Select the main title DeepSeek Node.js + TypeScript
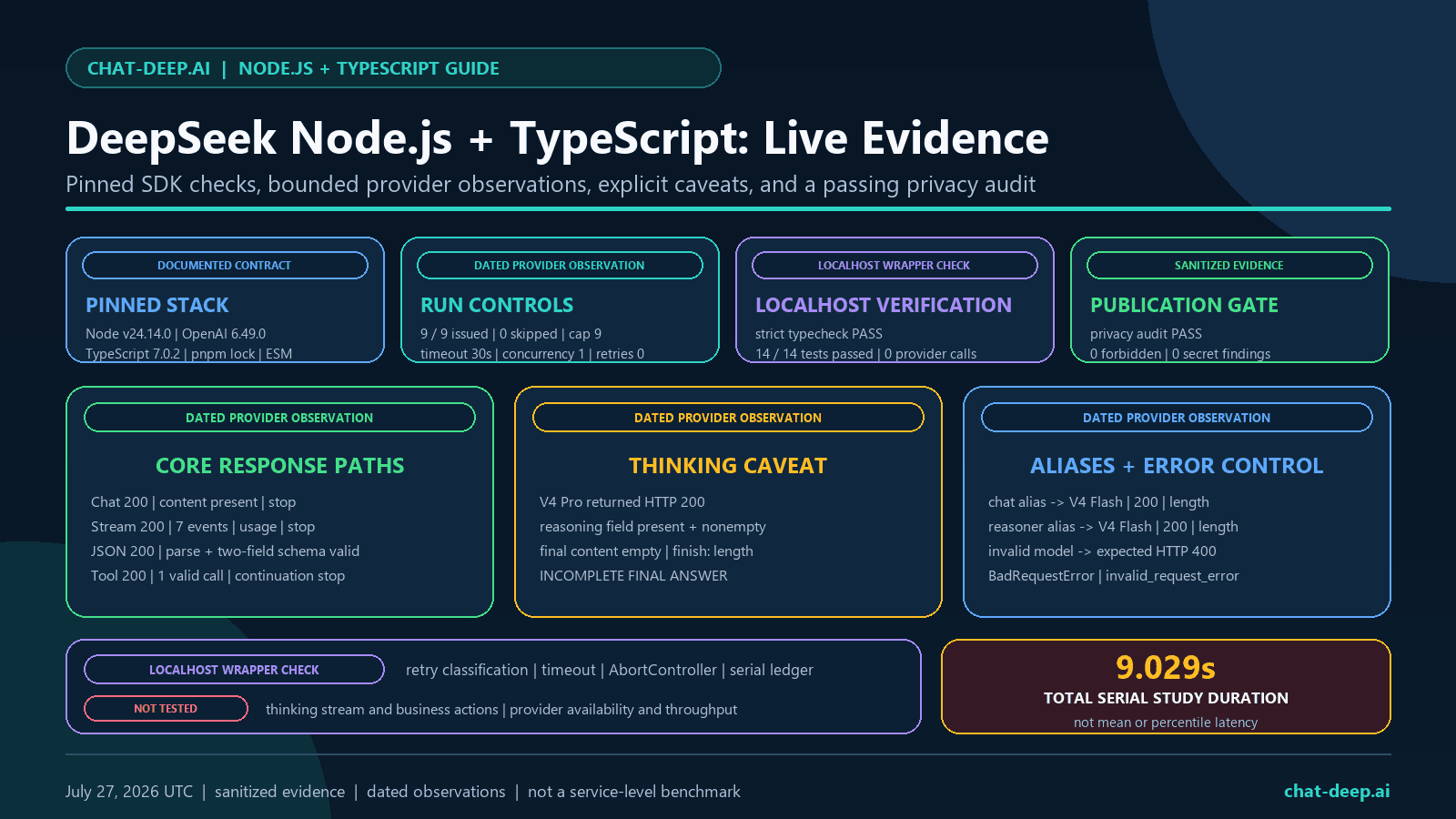The image size is (1456, 819). (557, 138)
